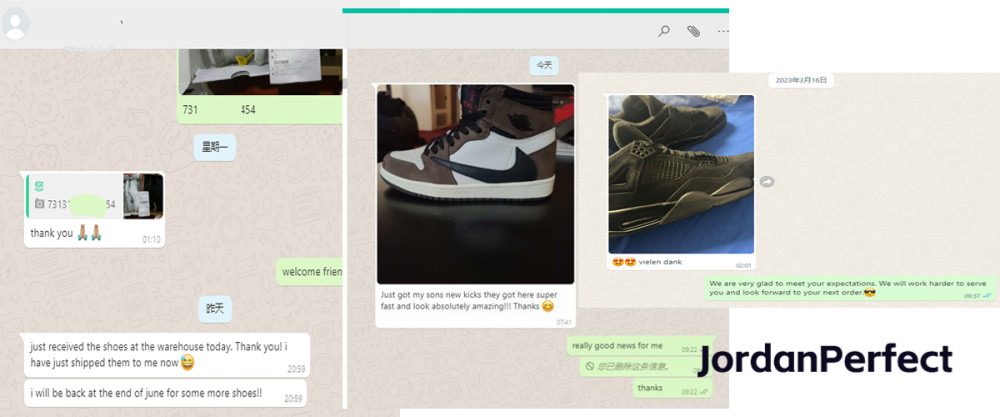Click the paperclip attachment icon
Image resolution: width=1000 pixels, height=417 pixels.
pos(693,31)
